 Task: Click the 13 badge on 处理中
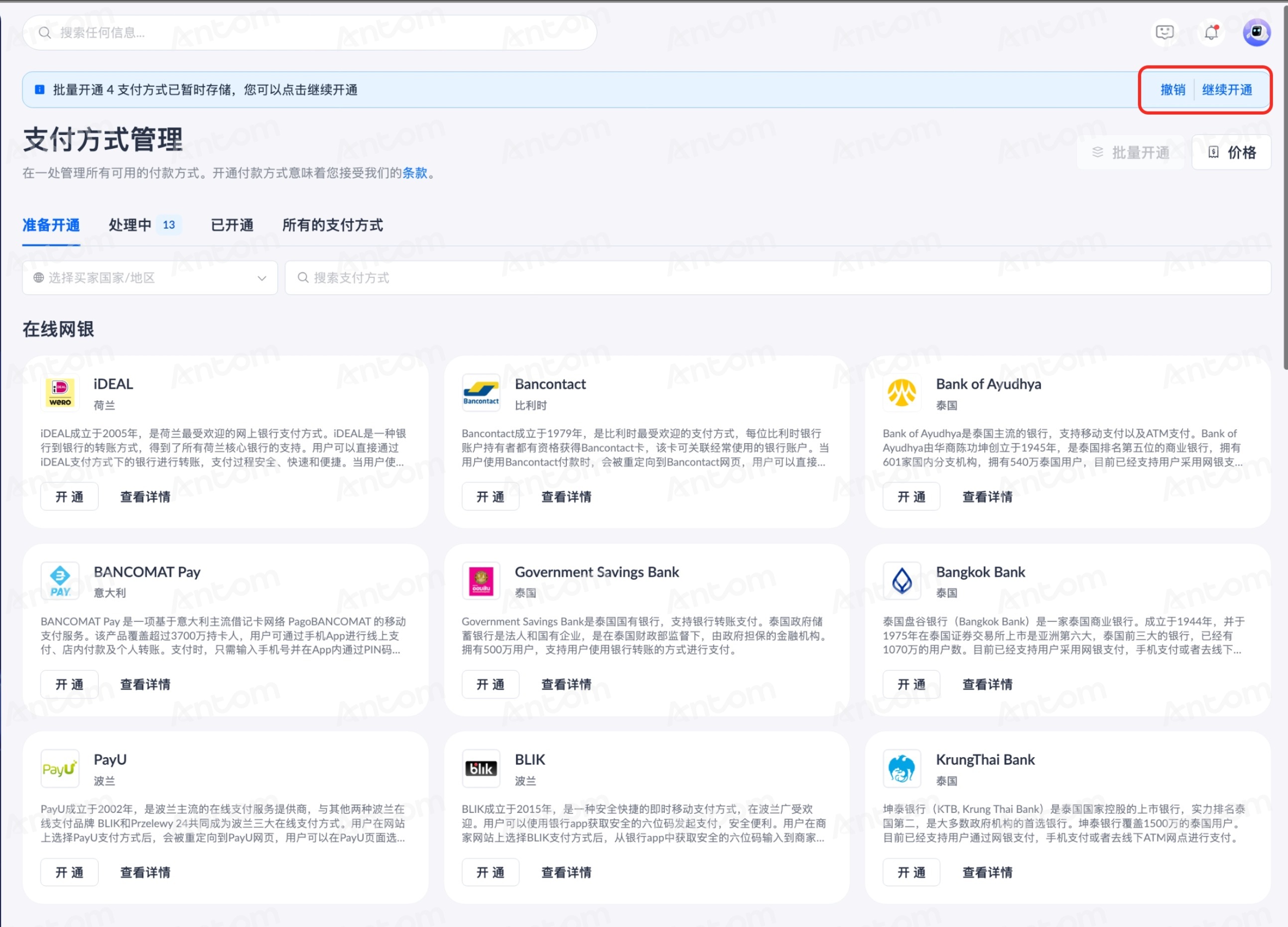coord(169,225)
